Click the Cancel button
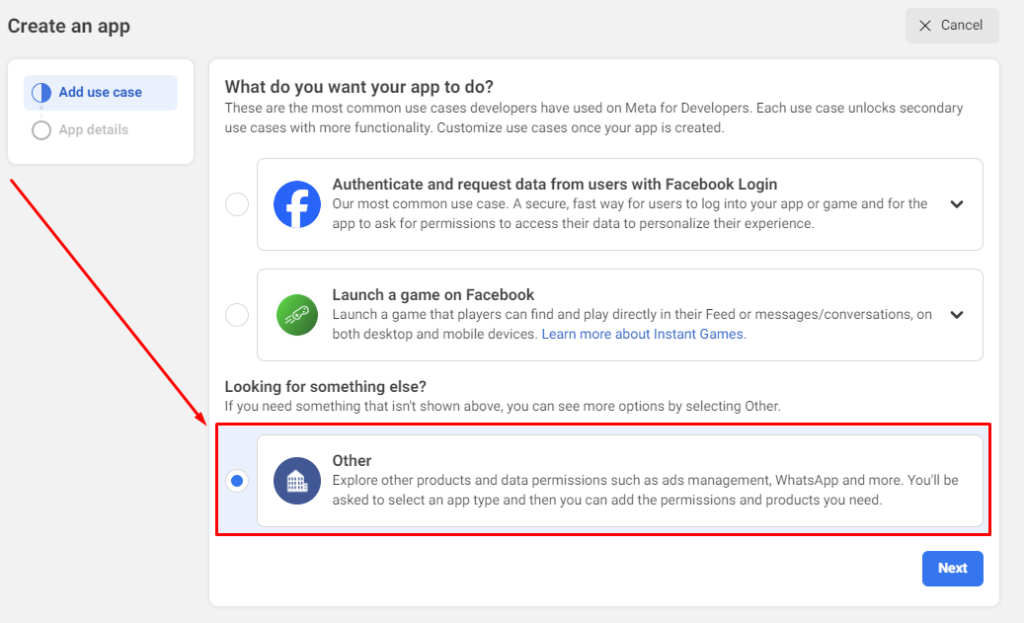The height and width of the screenshot is (623, 1024). click(x=951, y=25)
